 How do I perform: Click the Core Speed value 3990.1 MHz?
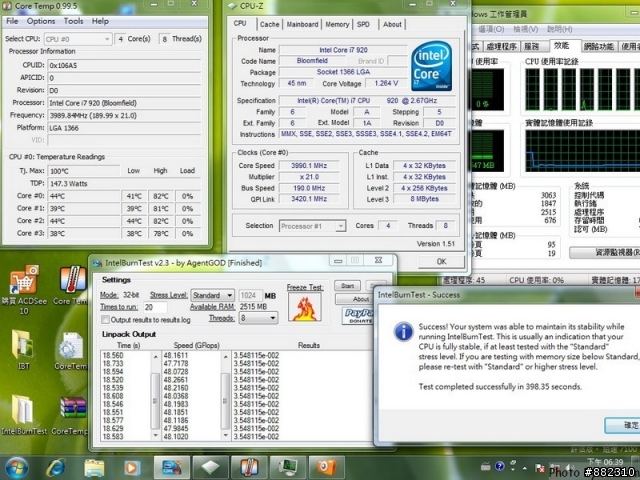point(309,166)
